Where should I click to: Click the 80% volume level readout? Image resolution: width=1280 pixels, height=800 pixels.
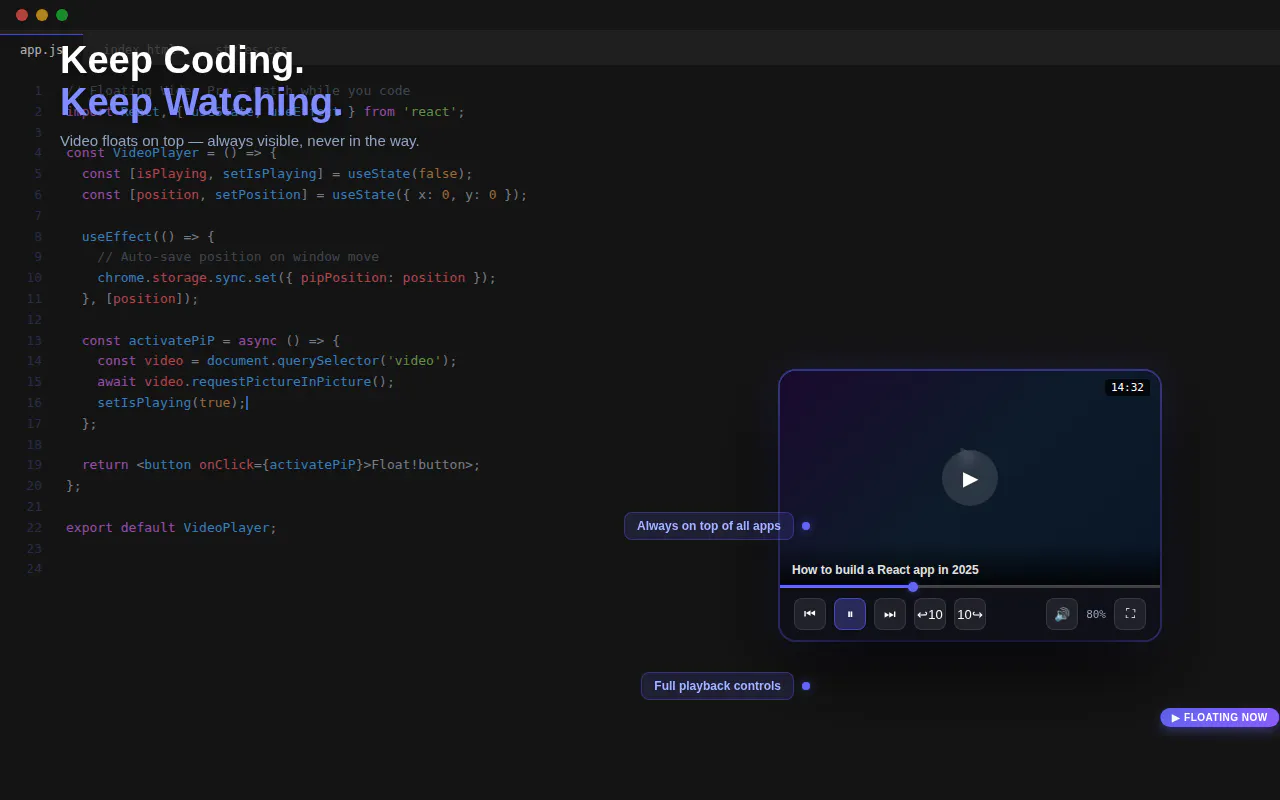pyautogui.click(x=1096, y=614)
